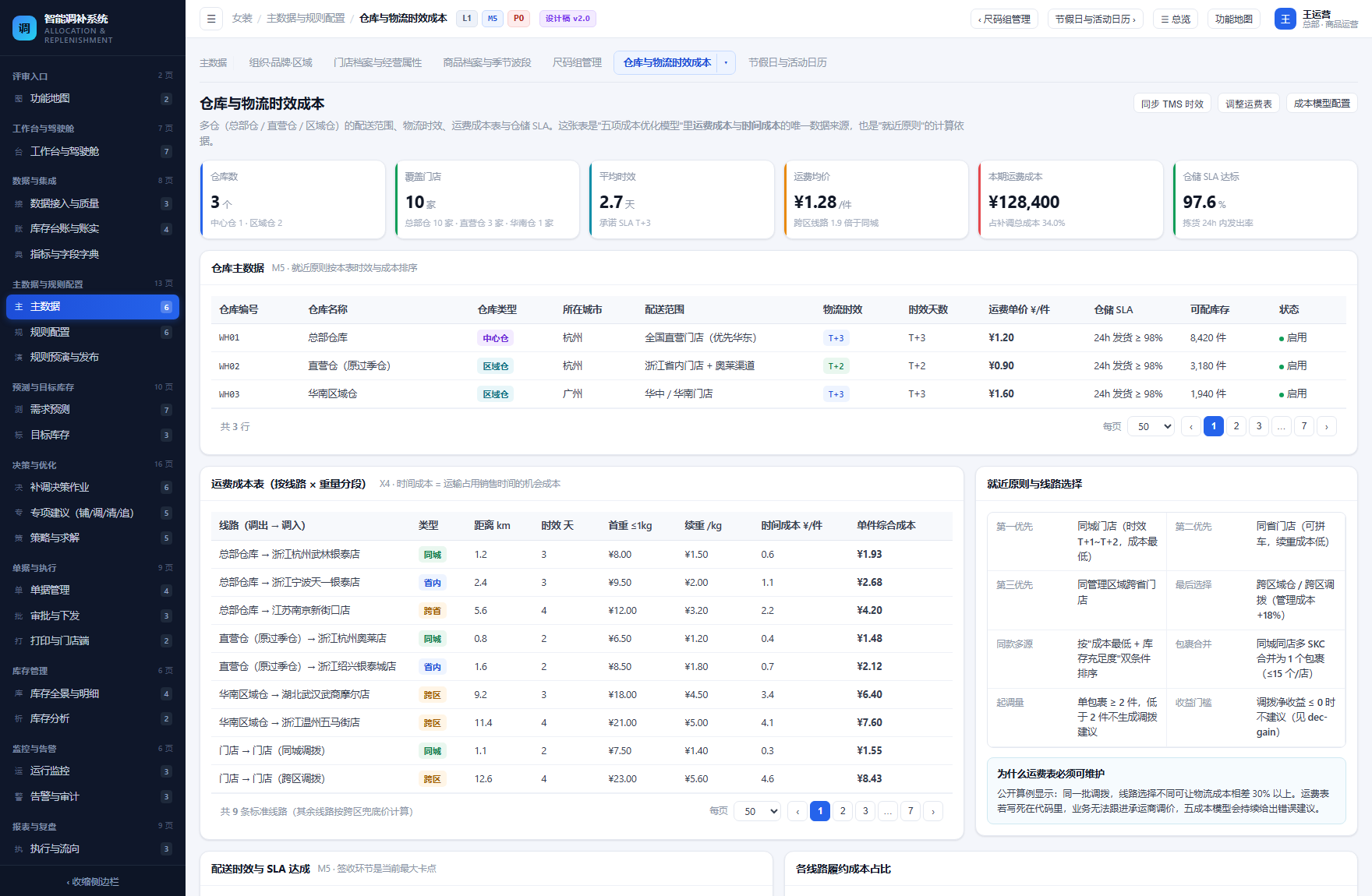1372x896 pixels.
Task: Click the blue 调 app logo icon
Action: (x=24, y=28)
